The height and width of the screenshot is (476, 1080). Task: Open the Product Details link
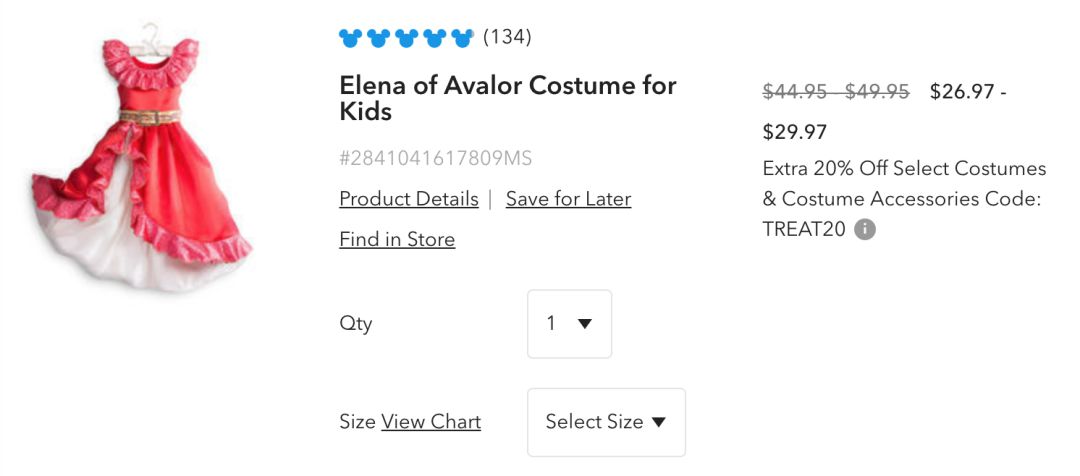409,199
